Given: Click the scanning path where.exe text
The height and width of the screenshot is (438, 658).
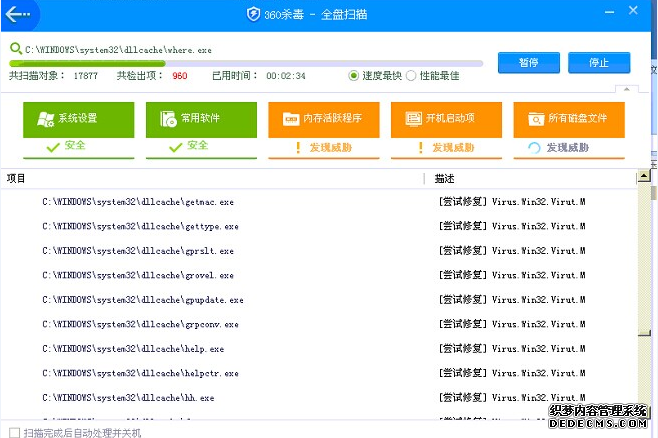Looking at the screenshot, I should coord(118,50).
